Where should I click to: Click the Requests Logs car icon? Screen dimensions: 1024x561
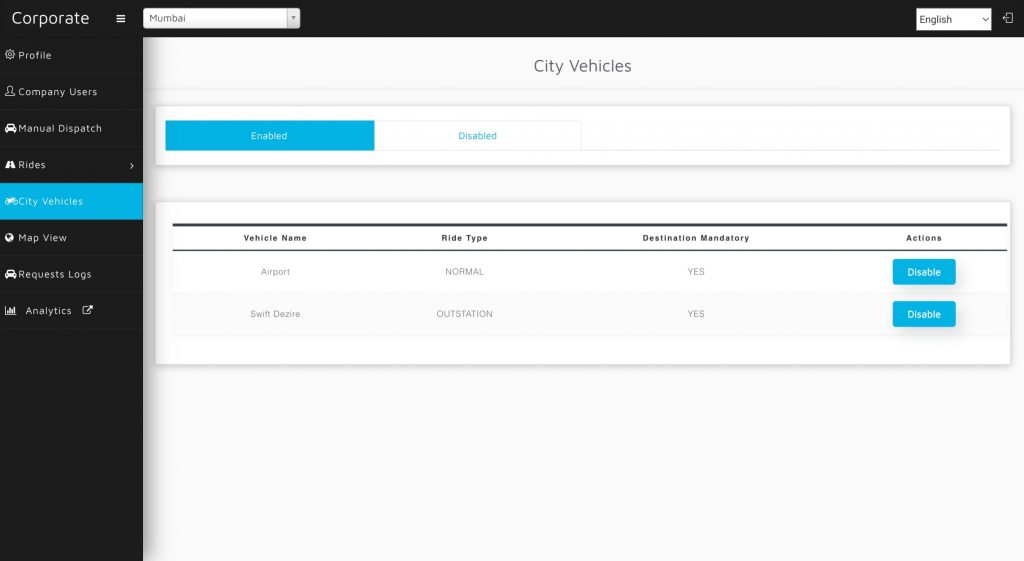pyautogui.click(x=10, y=274)
